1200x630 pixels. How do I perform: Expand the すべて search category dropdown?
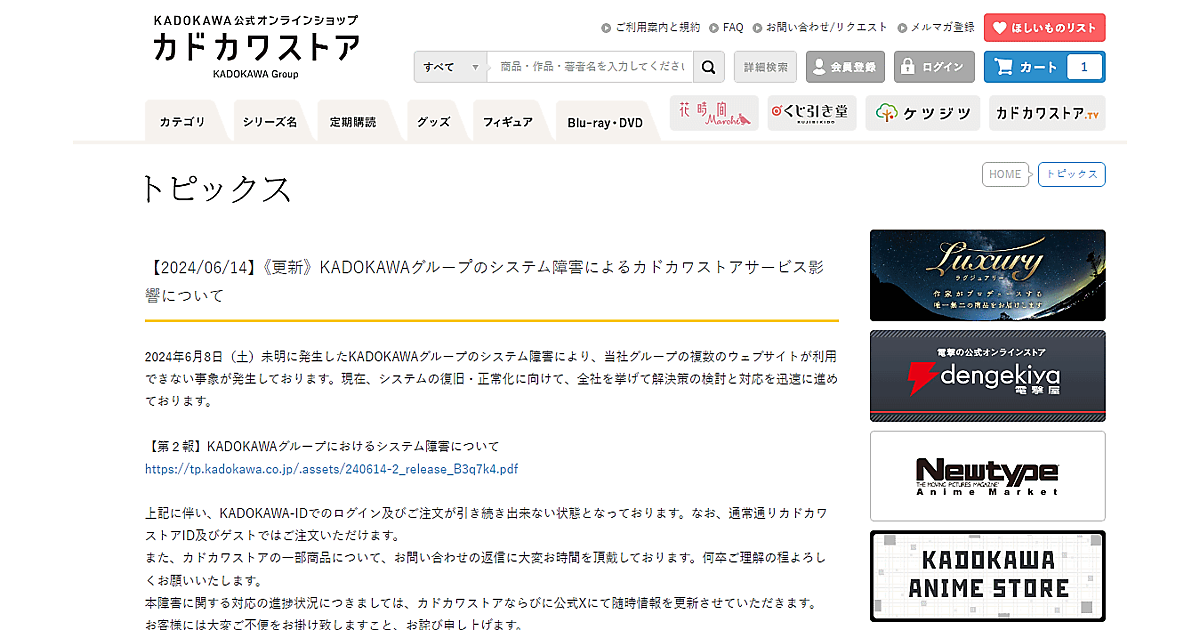click(x=450, y=67)
